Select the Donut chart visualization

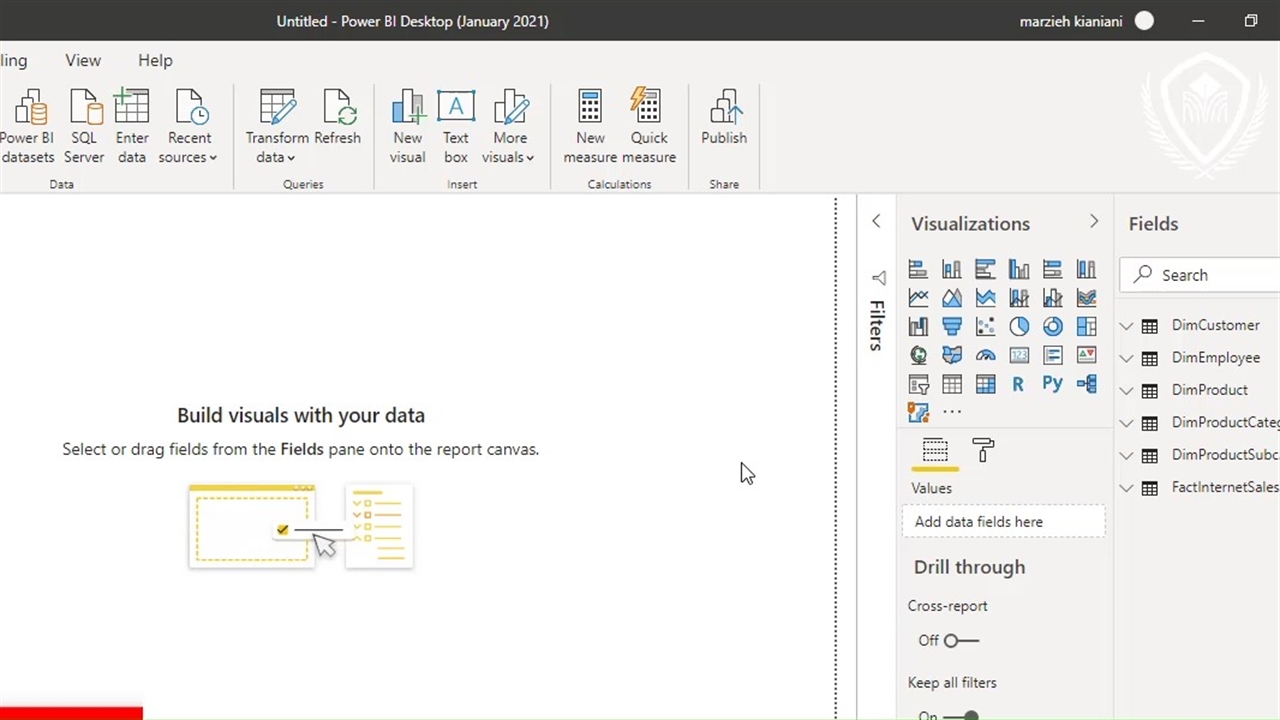1052,326
